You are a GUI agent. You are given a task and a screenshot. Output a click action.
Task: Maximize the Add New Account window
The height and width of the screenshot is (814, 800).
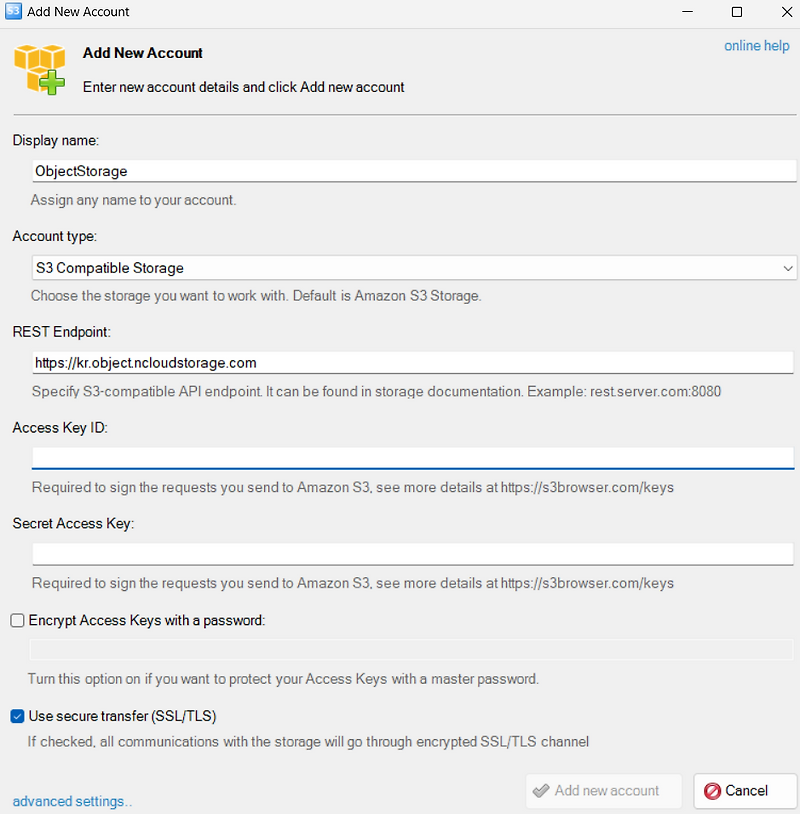click(x=737, y=12)
